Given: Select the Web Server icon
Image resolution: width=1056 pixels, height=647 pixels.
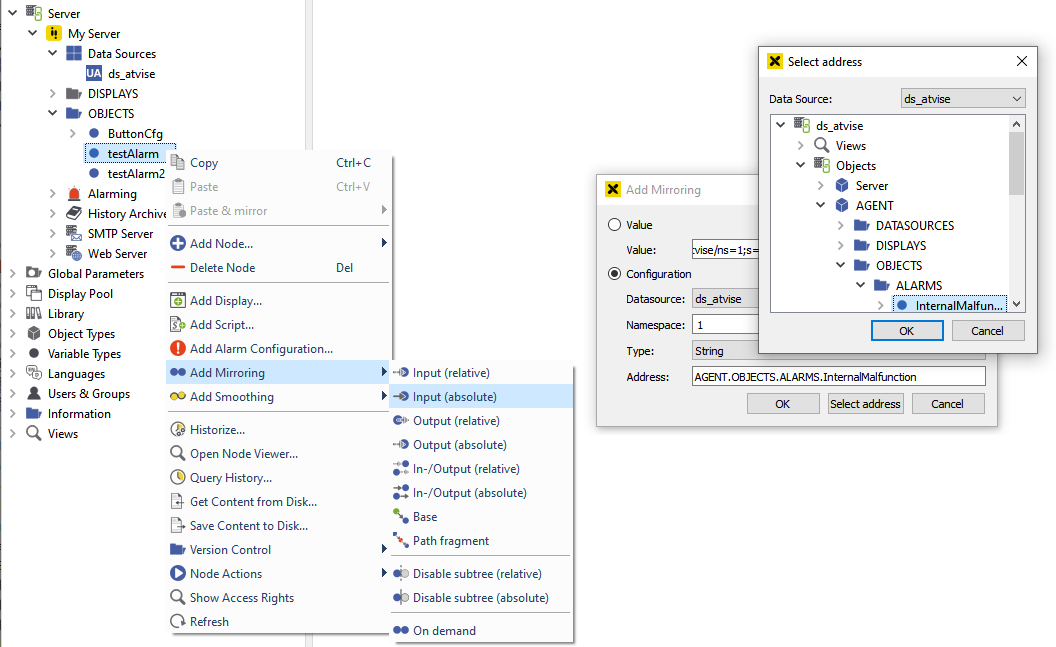Looking at the screenshot, I should [x=74, y=253].
